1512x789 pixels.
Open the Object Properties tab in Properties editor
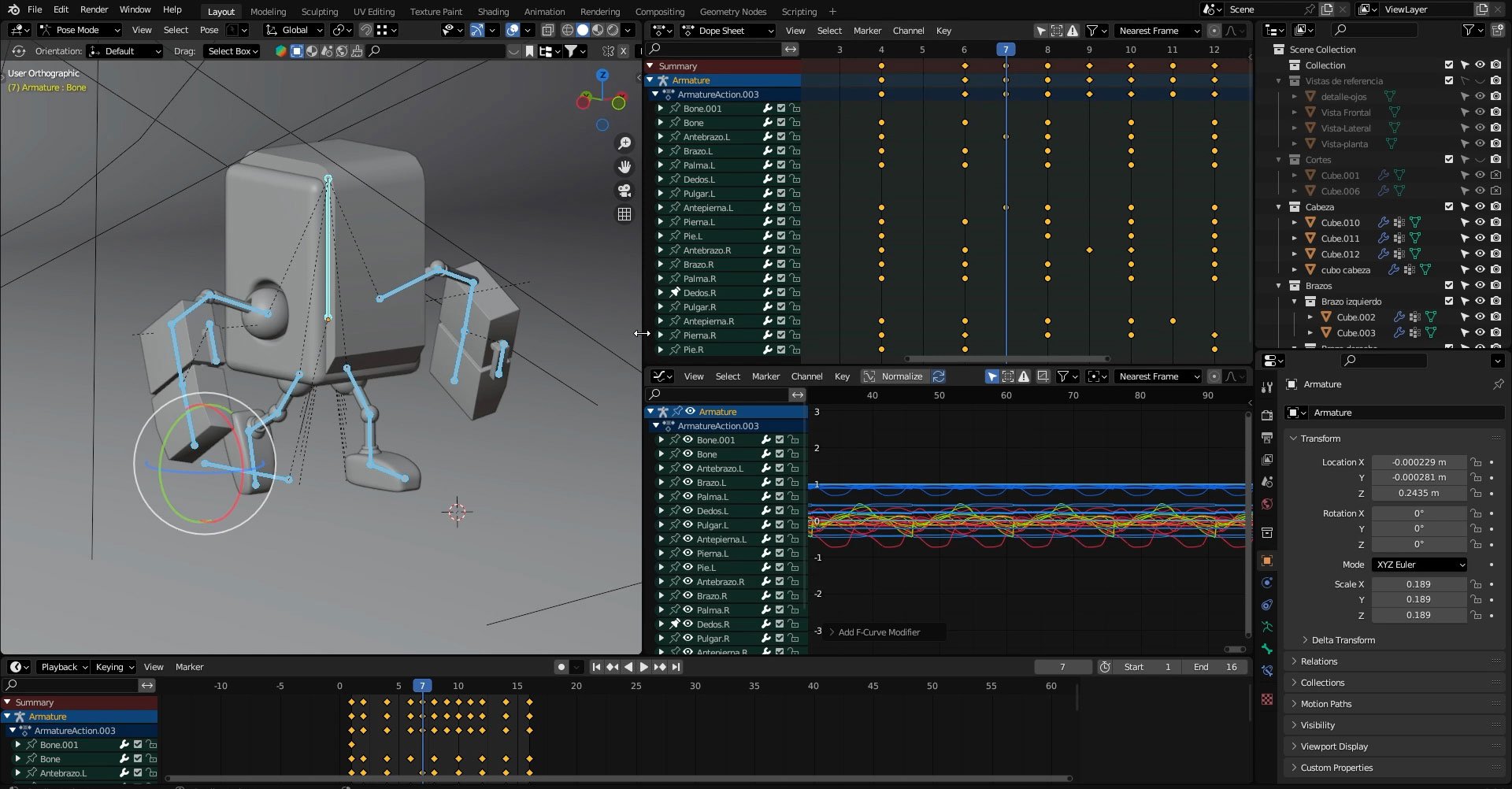[x=1267, y=561]
